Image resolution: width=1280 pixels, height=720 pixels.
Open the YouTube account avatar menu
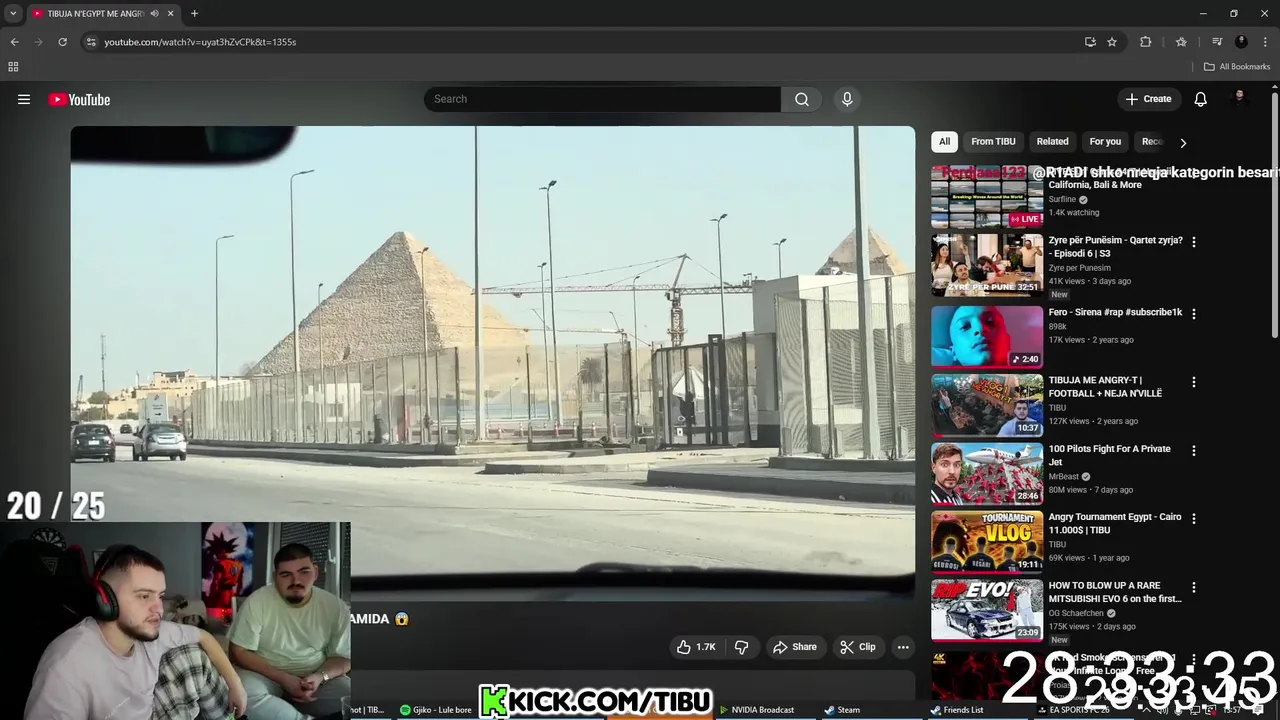pos(1240,97)
